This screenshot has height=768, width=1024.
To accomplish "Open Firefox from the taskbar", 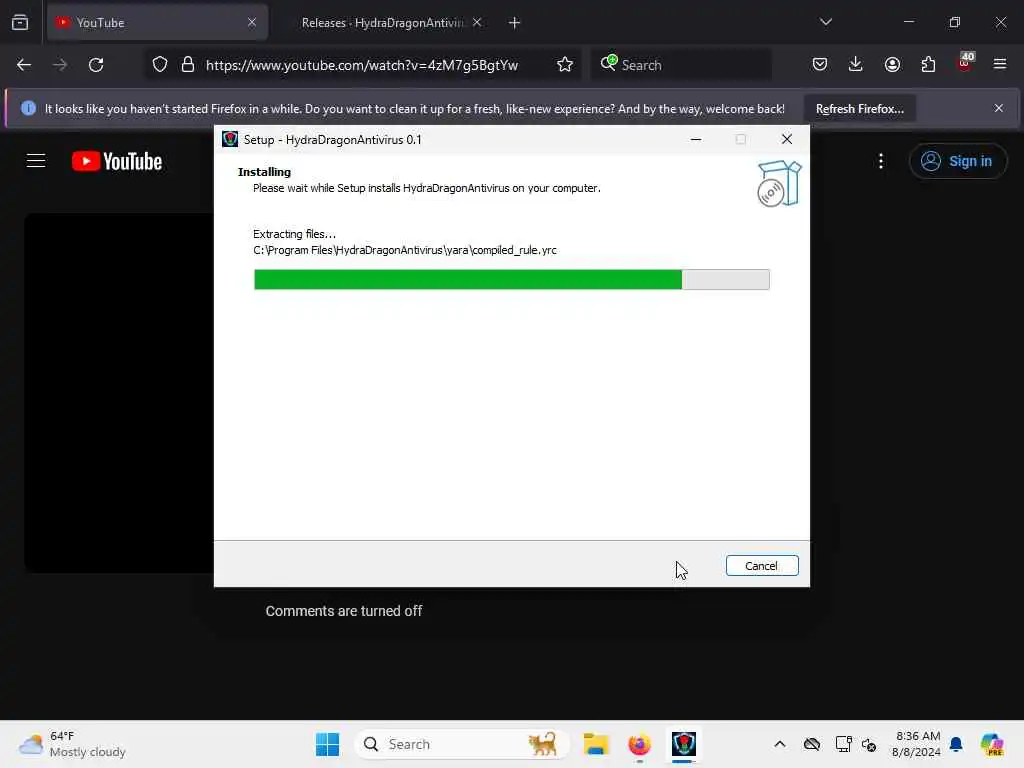I will click(639, 744).
